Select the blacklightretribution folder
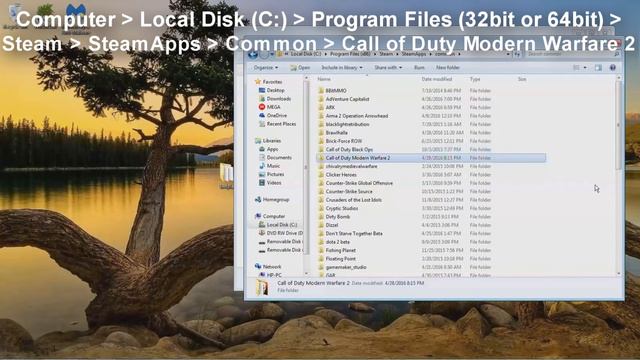 [344, 124]
